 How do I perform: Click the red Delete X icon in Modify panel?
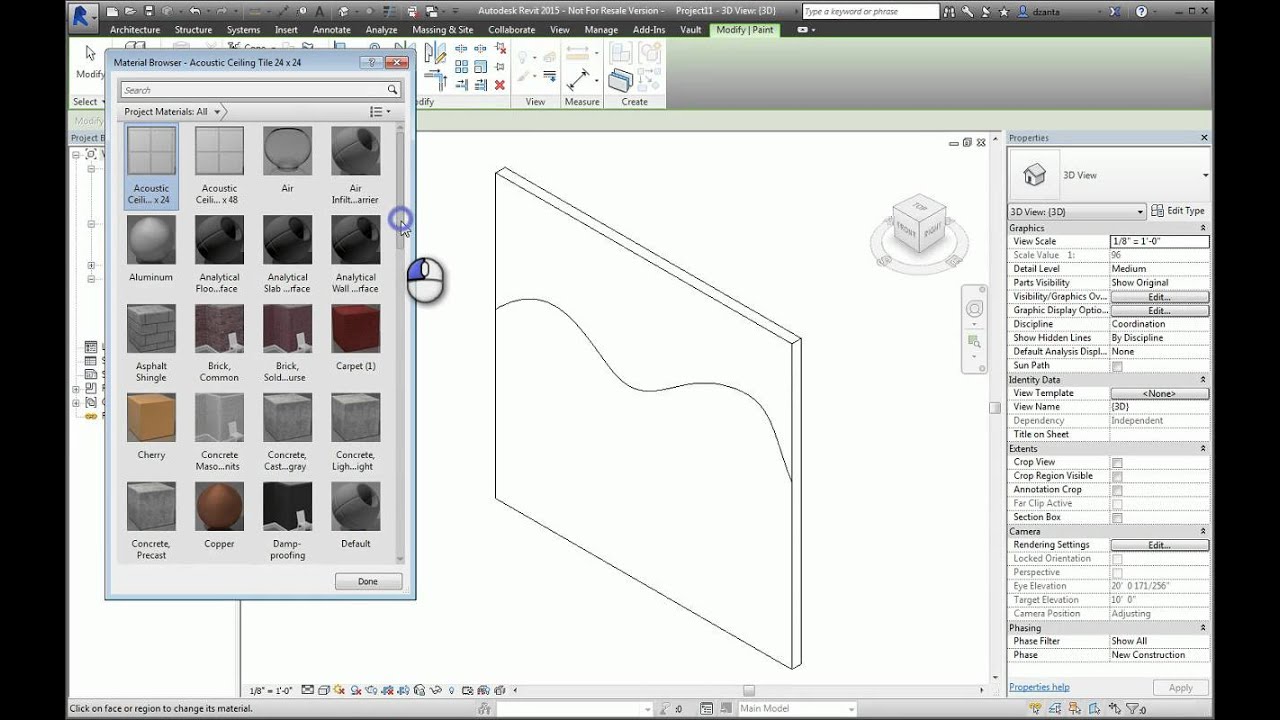[x=499, y=85]
